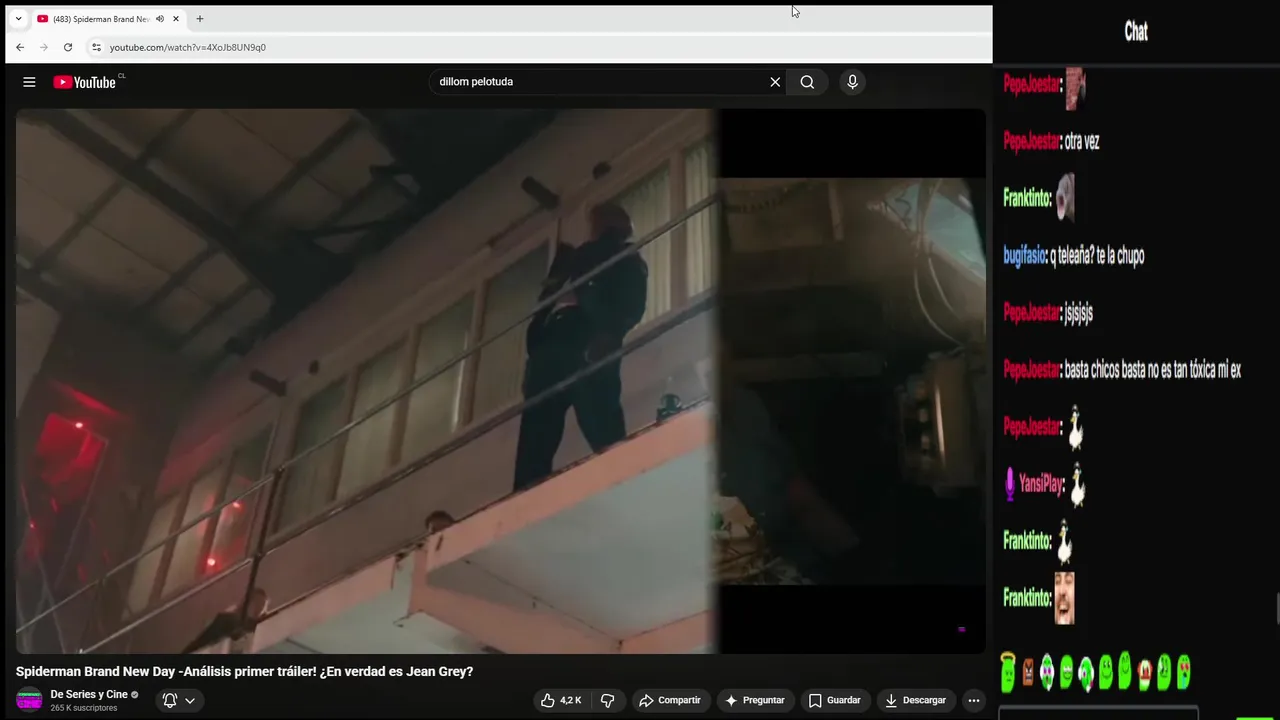Like the video with 4,2 K

click(561, 700)
